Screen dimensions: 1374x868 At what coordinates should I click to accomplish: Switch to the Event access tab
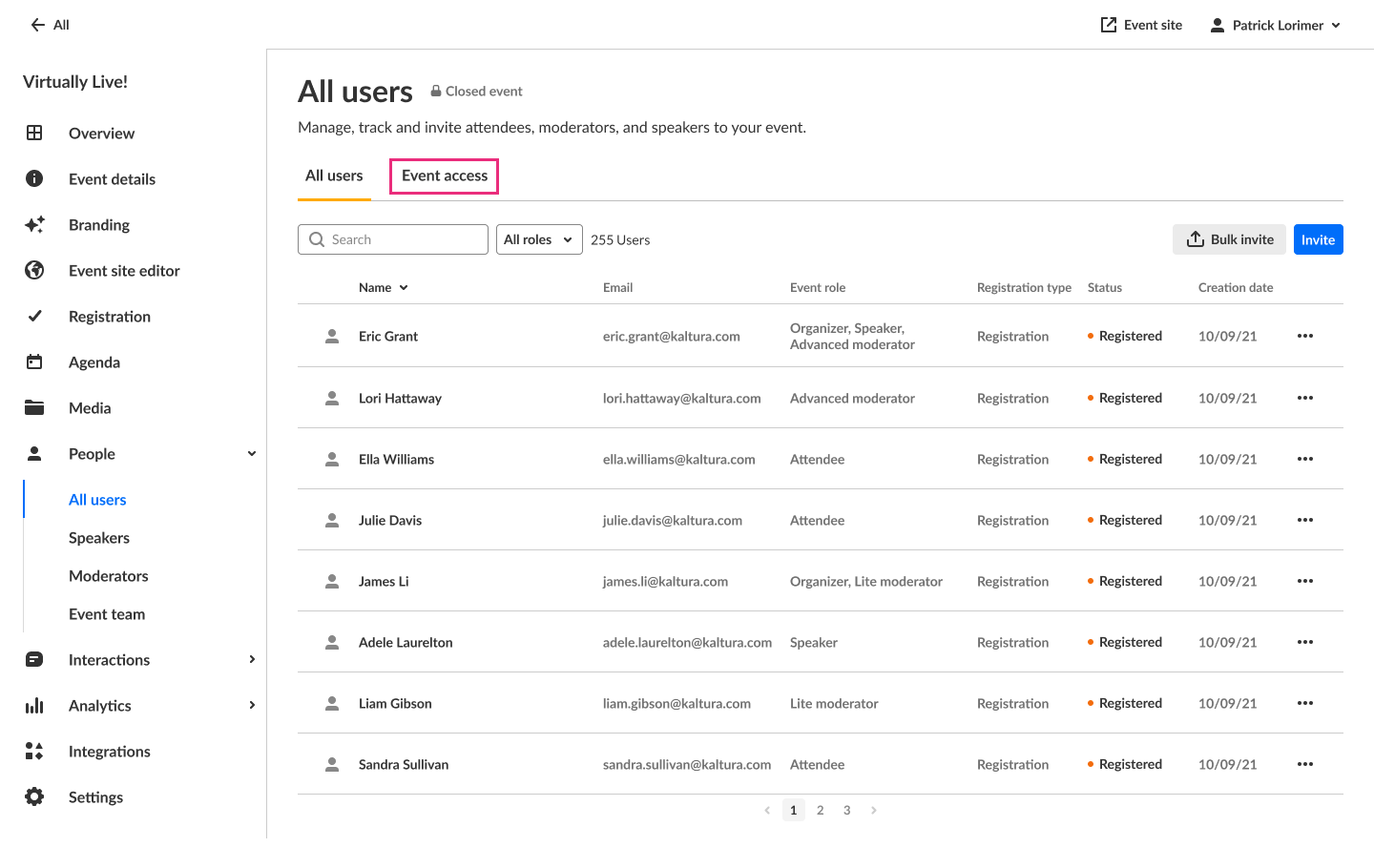pyautogui.click(x=445, y=176)
